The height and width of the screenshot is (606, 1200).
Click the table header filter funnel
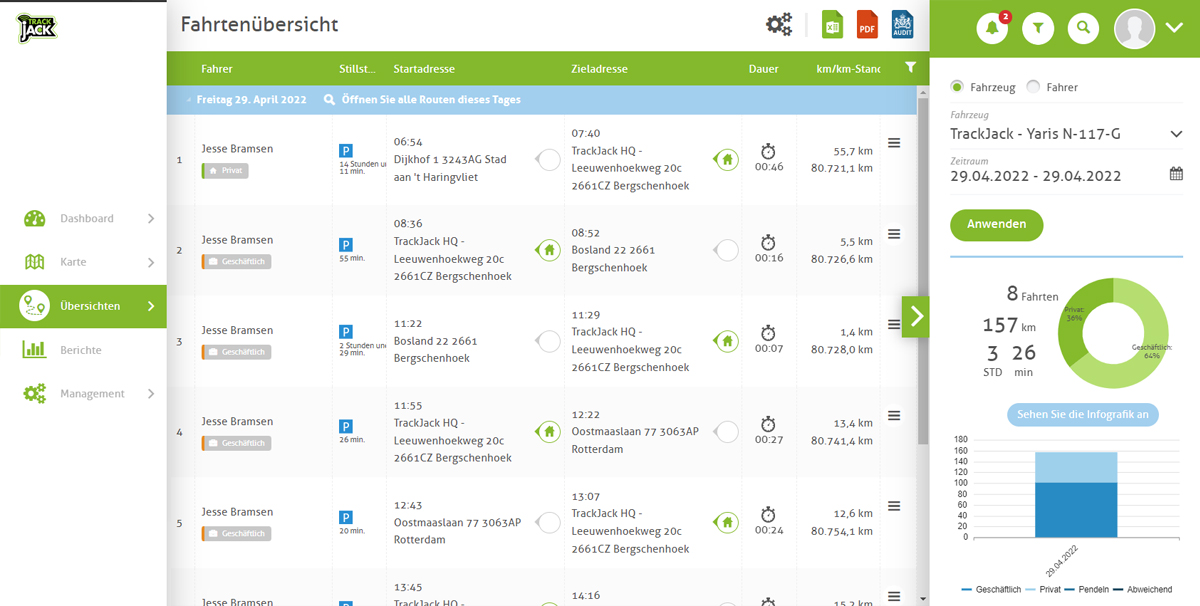[x=910, y=68]
